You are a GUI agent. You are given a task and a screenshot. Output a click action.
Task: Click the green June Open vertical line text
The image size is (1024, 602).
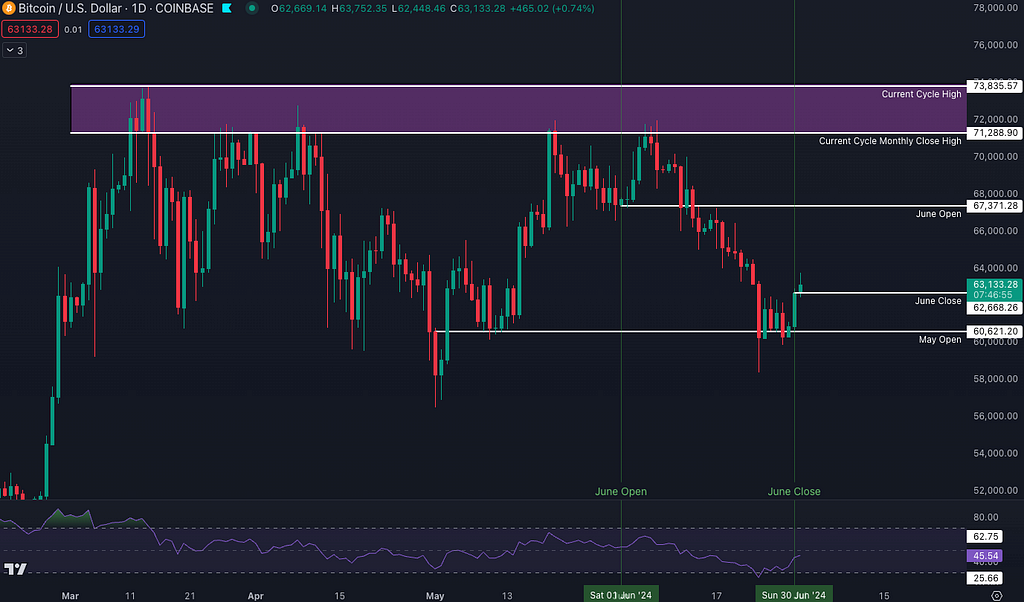[x=620, y=492]
